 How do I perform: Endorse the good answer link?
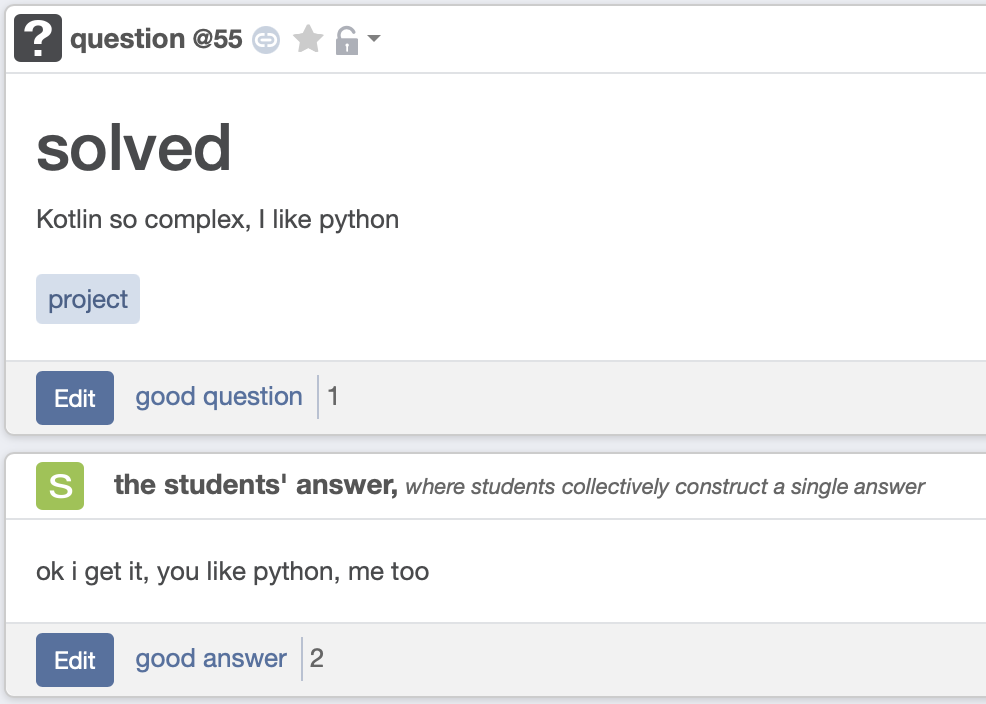[210, 658]
